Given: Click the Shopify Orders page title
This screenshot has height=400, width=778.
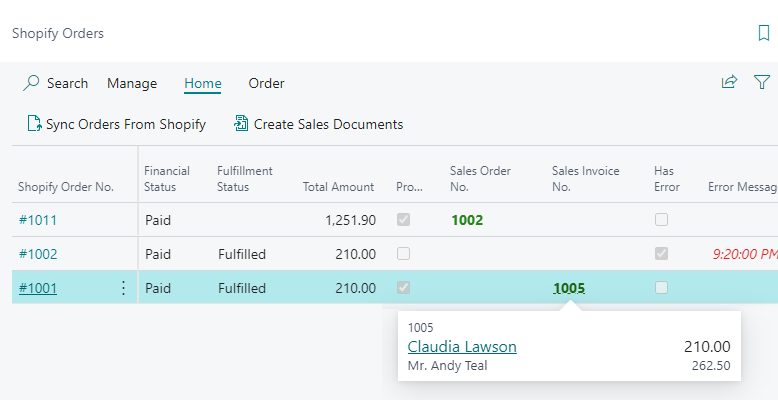Looking at the screenshot, I should 58,33.
